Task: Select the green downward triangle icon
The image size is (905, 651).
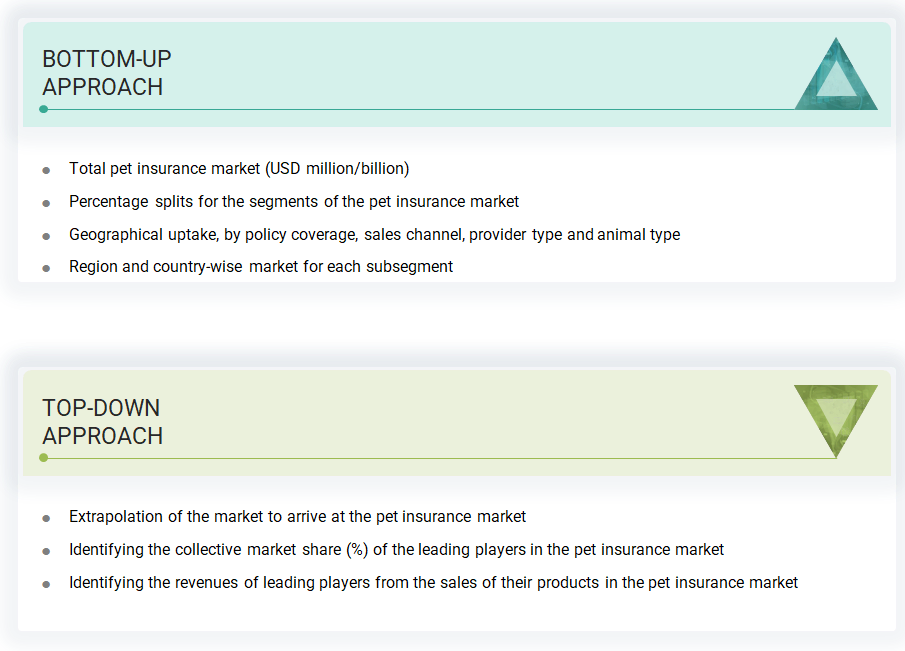Action: click(x=836, y=418)
